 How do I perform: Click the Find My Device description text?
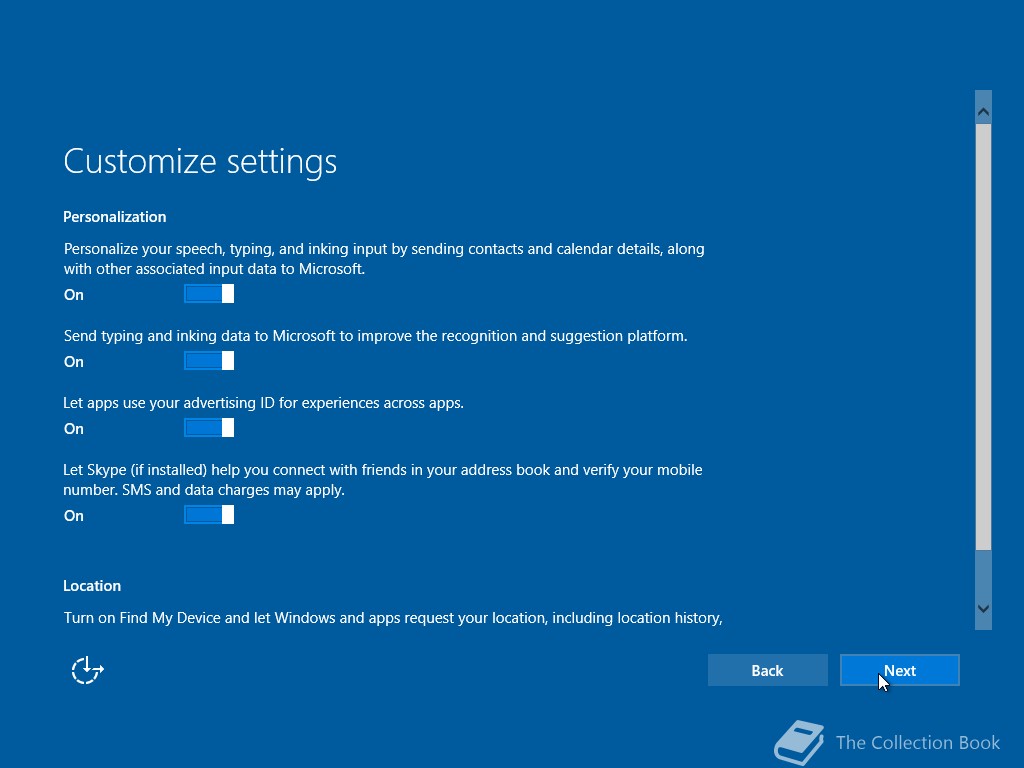click(x=393, y=618)
